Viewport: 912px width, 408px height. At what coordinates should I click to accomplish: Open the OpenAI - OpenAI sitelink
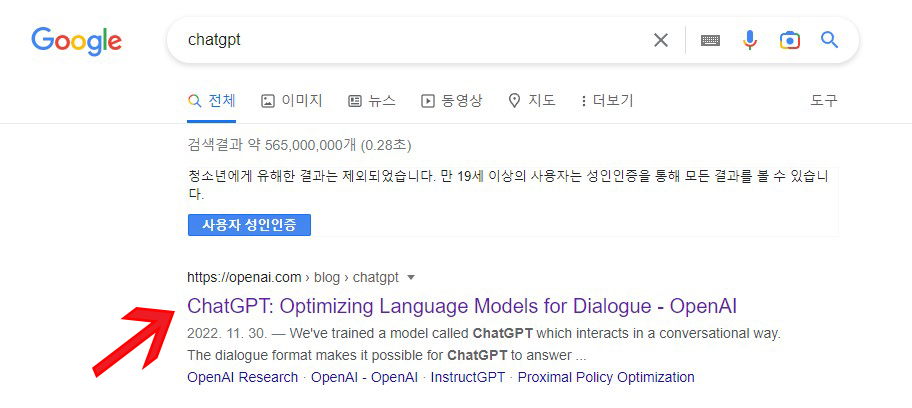tap(364, 377)
